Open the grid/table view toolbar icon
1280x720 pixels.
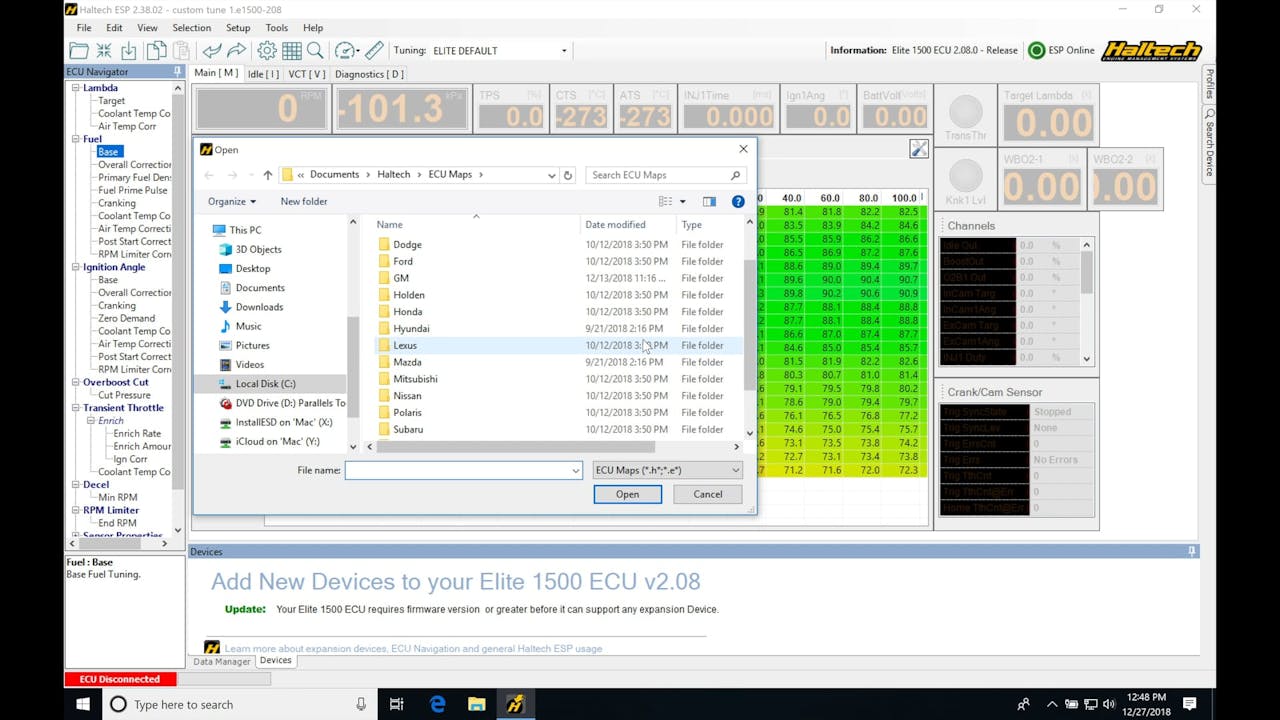point(290,50)
